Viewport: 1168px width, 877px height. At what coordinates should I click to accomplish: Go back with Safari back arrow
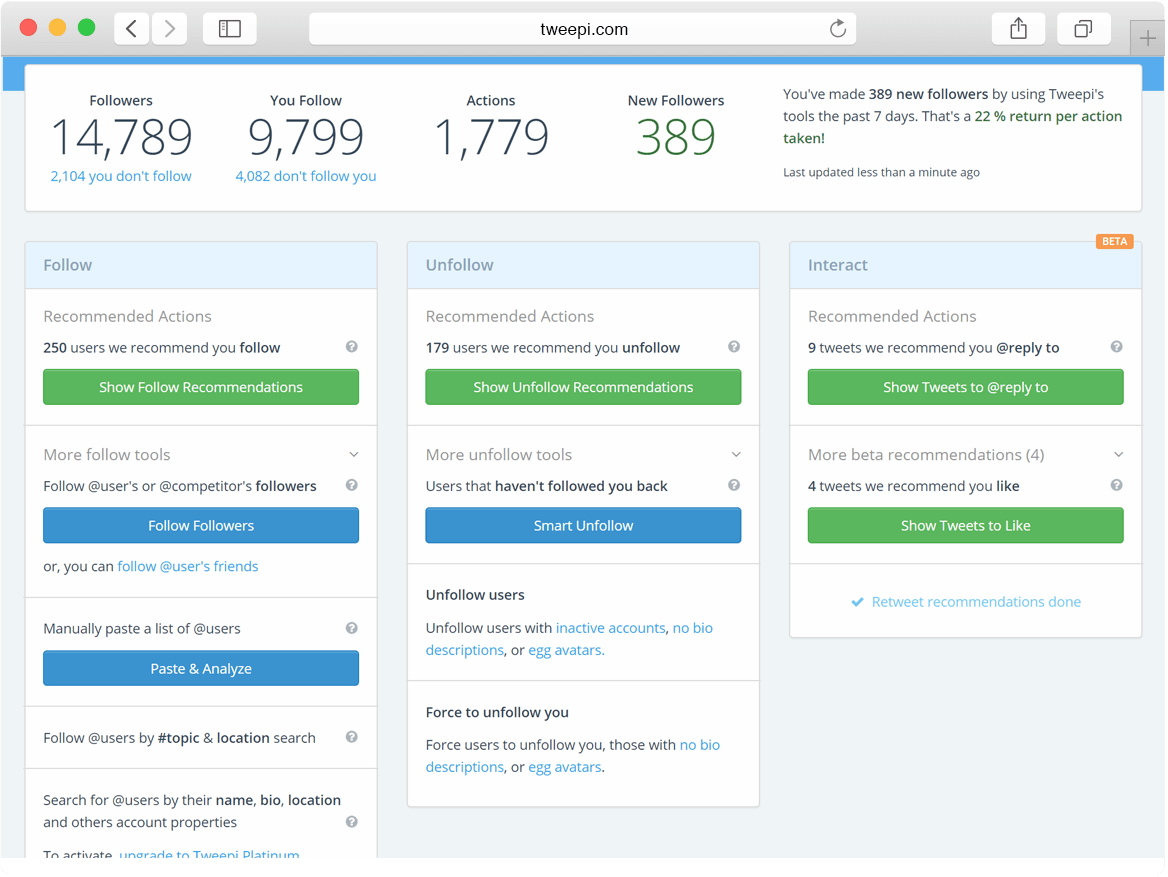click(x=132, y=29)
